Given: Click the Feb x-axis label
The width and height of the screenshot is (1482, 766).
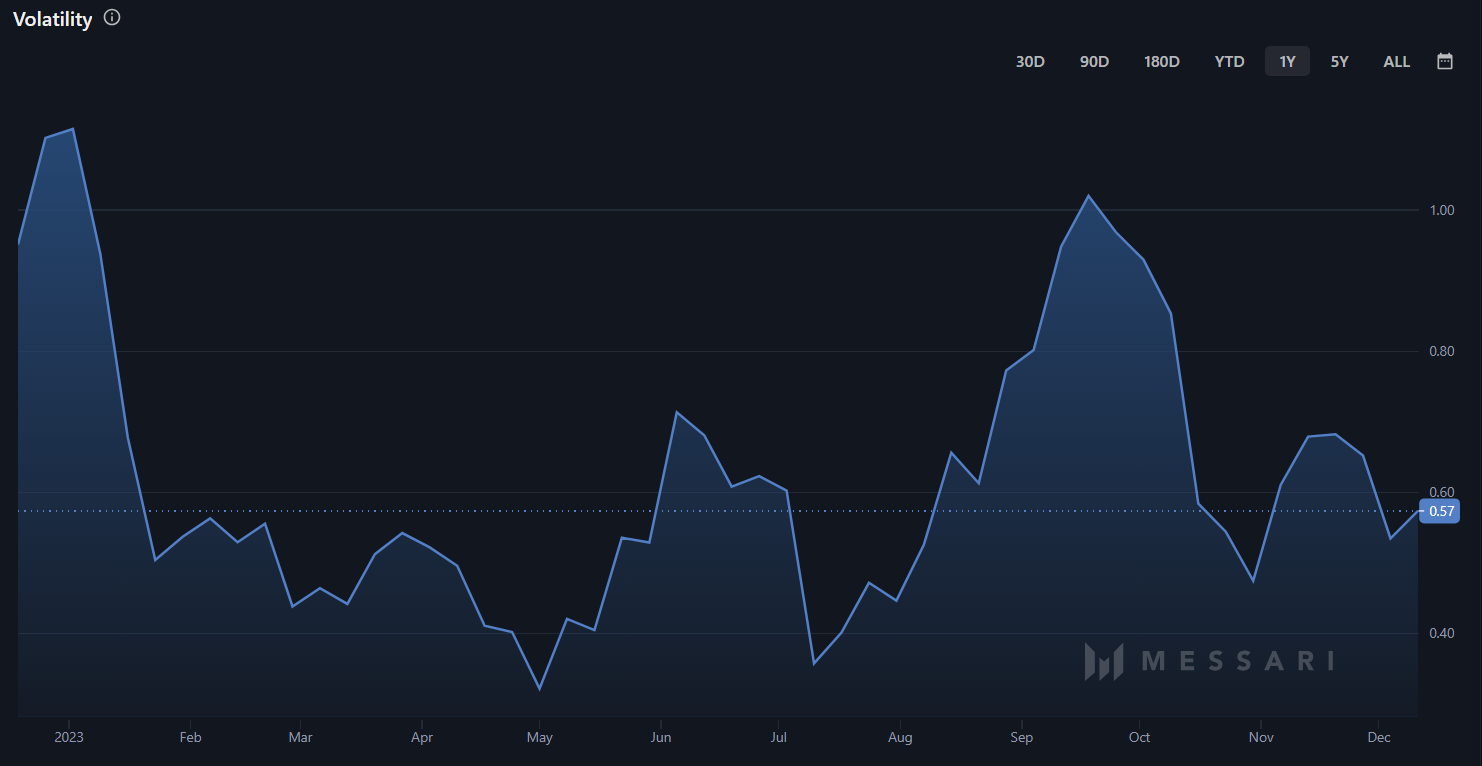Looking at the screenshot, I should click(x=190, y=737).
